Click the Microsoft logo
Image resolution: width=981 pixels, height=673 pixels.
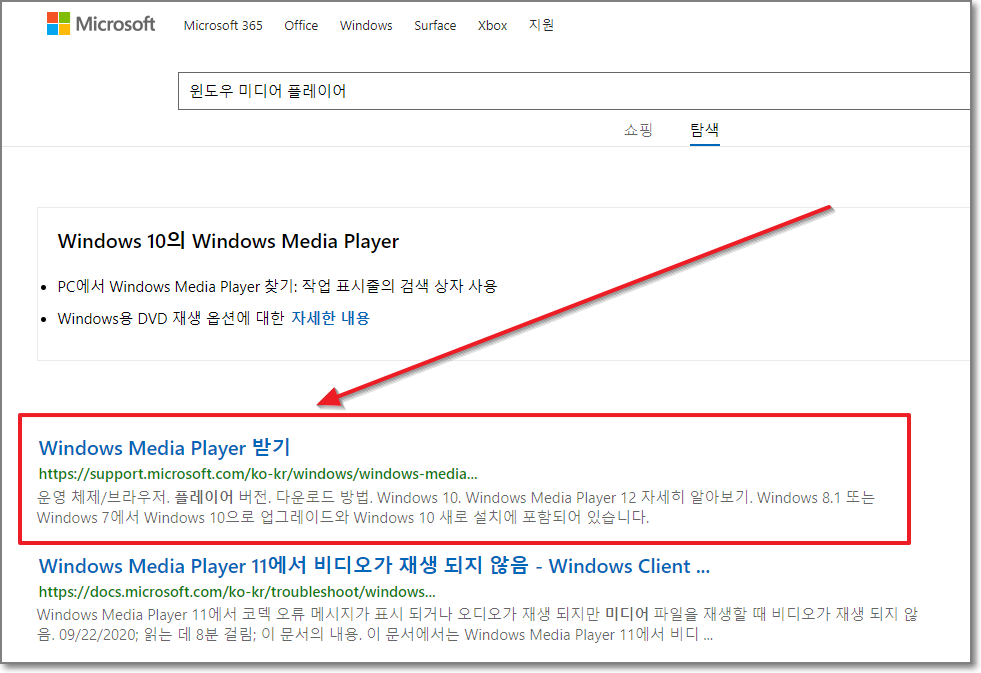(101, 24)
